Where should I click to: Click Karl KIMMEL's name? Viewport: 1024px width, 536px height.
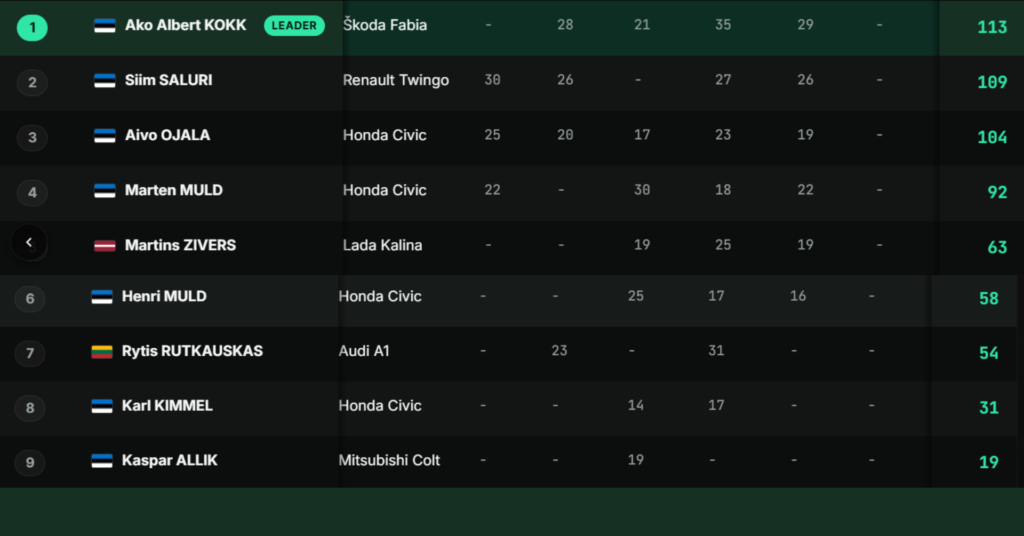(x=167, y=405)
